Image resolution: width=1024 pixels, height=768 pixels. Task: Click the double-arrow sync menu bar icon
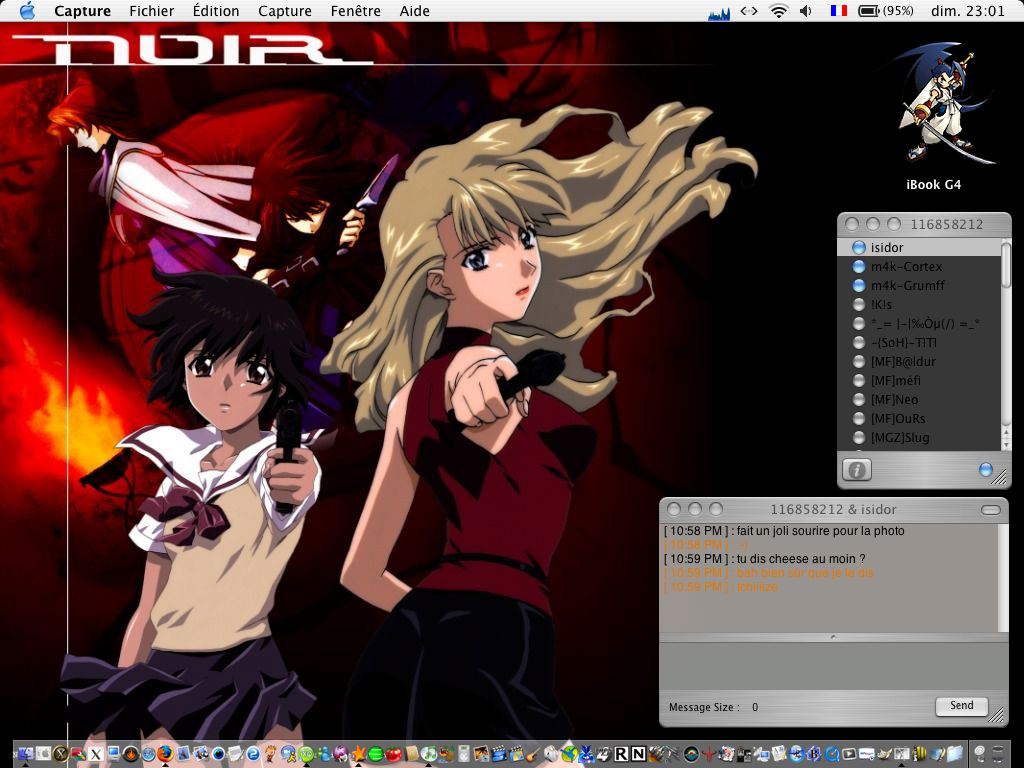click(x=748, y=10)
